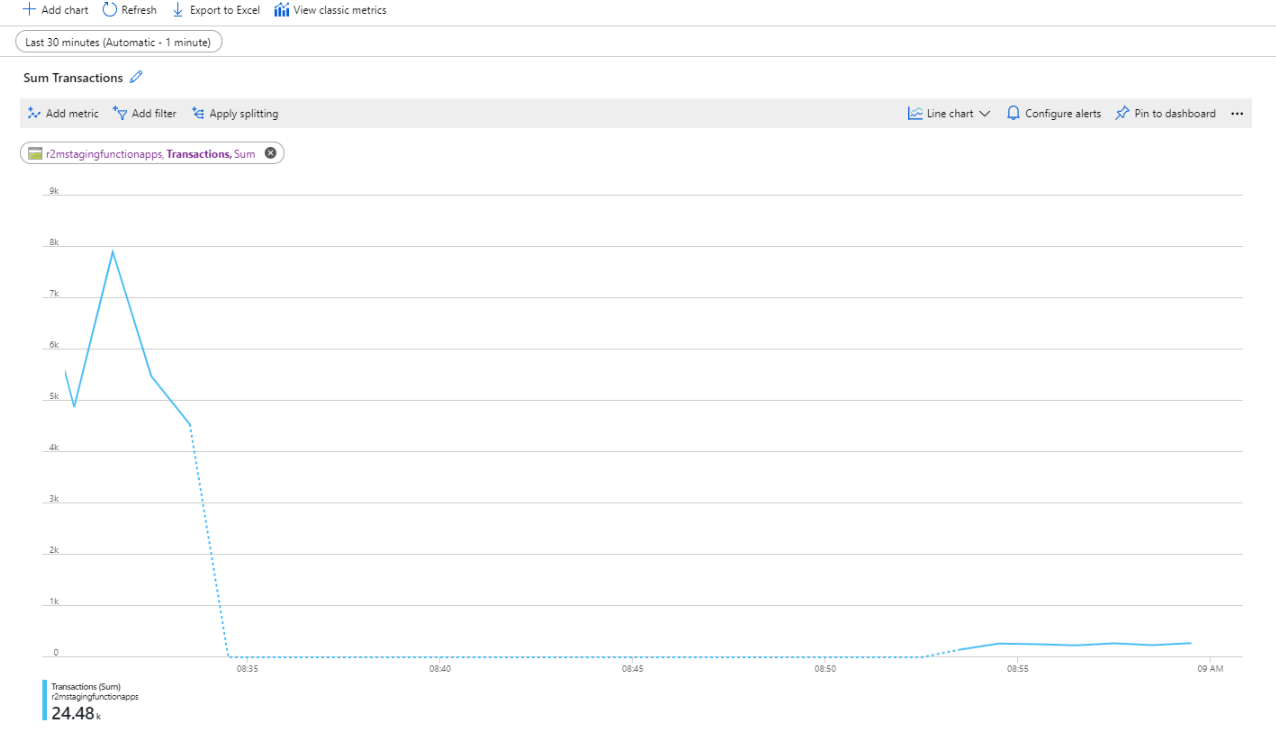The image size is (1276, 741).
Task: Click the Refresh label
Action: coord(139,10)
